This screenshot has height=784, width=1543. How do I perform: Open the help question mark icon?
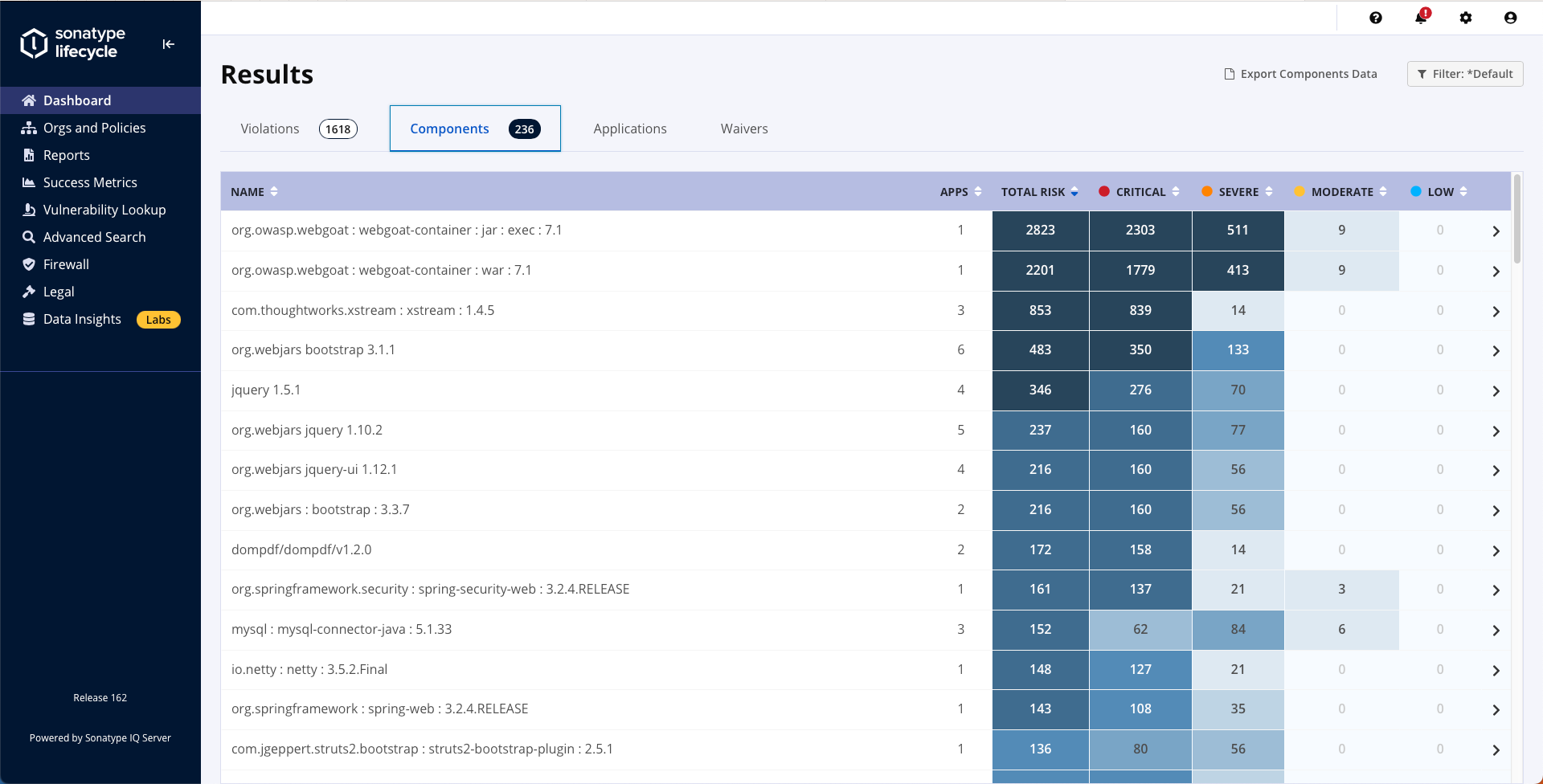pos(1376,18)
